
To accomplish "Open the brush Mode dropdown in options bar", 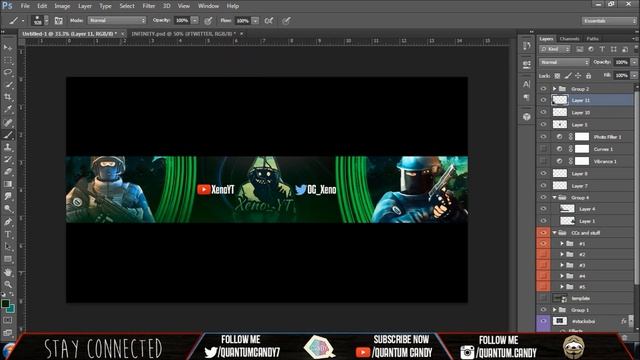I will coord(117,20).
